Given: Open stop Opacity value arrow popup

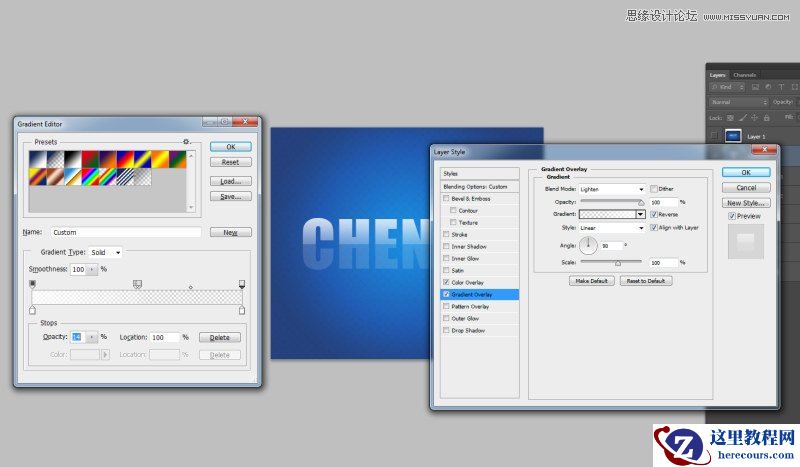Looking at the screenshot, I should pyautogui.click(x=92, y=337).
